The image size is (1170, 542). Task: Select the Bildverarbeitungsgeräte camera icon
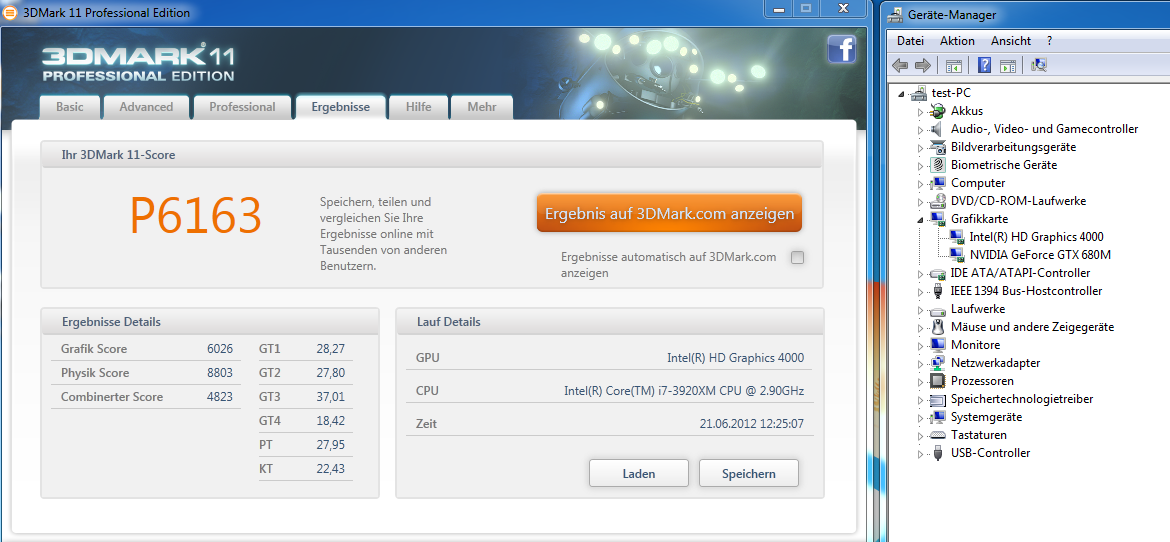[938, 147]
